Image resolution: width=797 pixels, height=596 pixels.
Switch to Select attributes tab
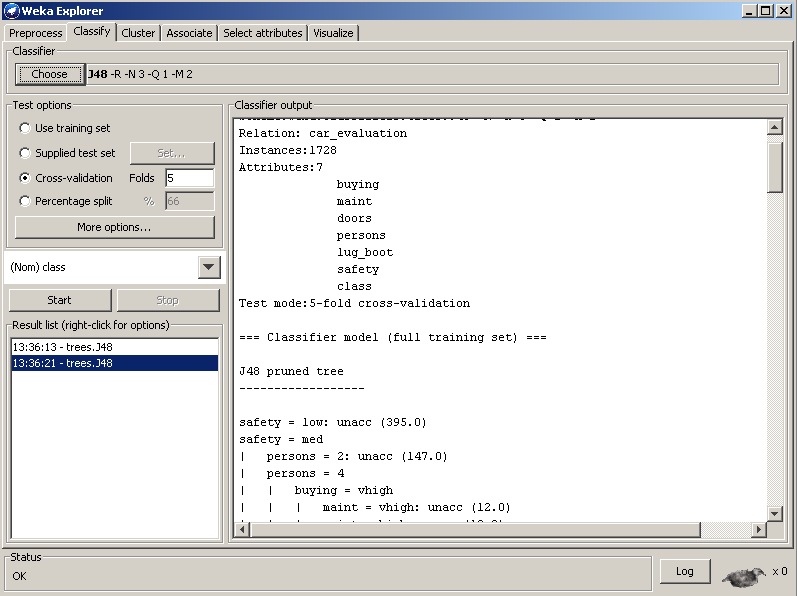263,33
